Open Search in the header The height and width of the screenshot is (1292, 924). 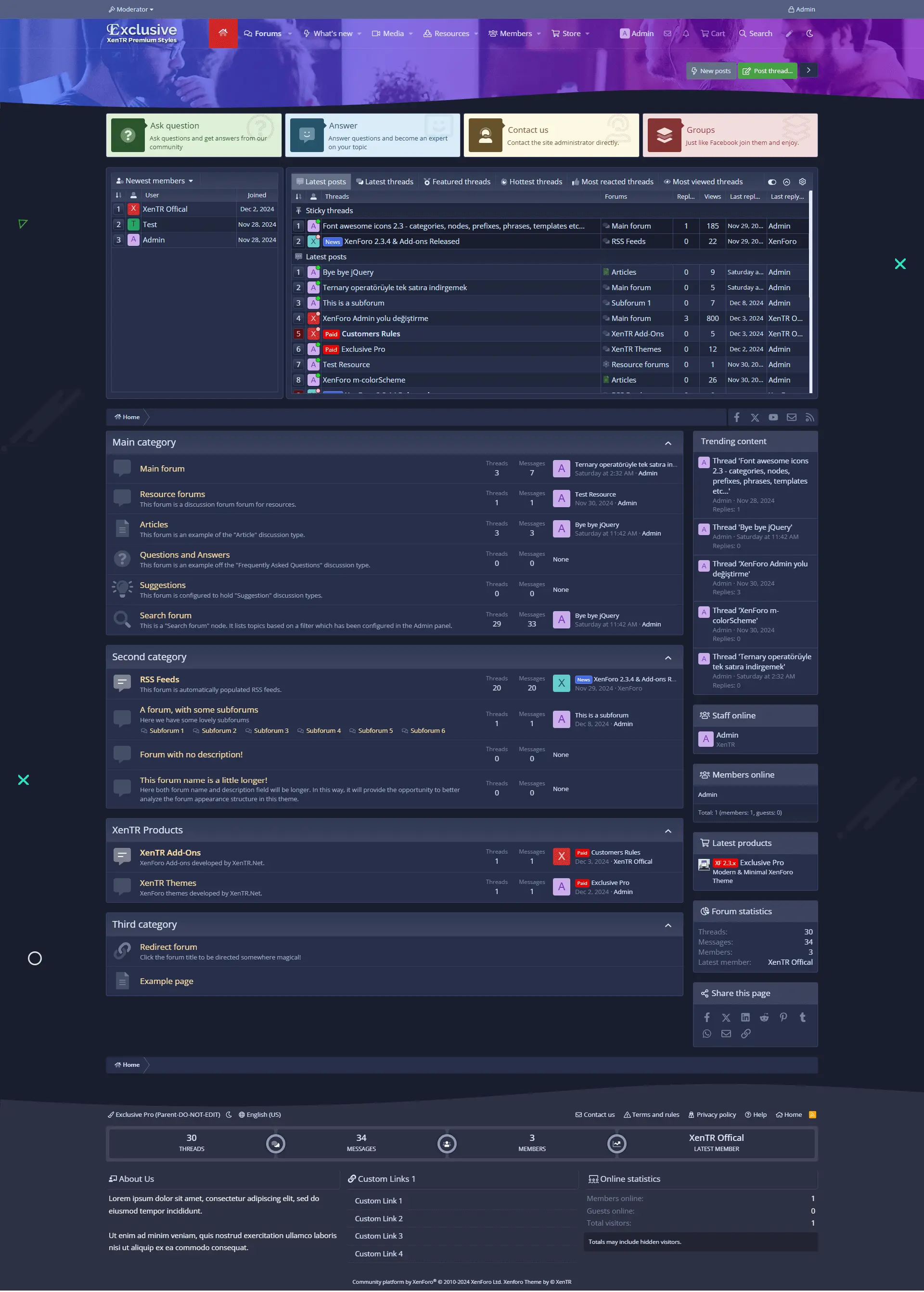click(x=755, y=34)
